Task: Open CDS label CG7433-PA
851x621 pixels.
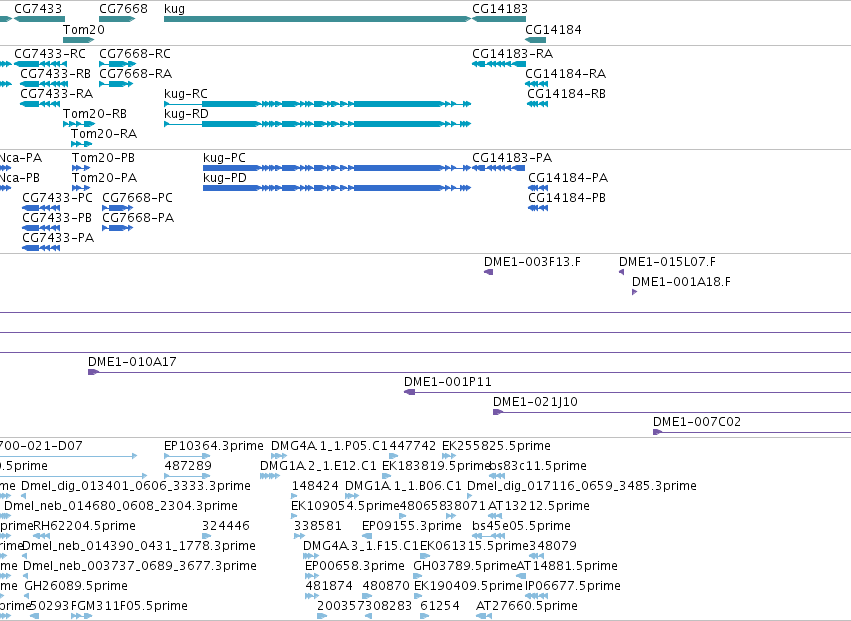Action: point(58,238)
